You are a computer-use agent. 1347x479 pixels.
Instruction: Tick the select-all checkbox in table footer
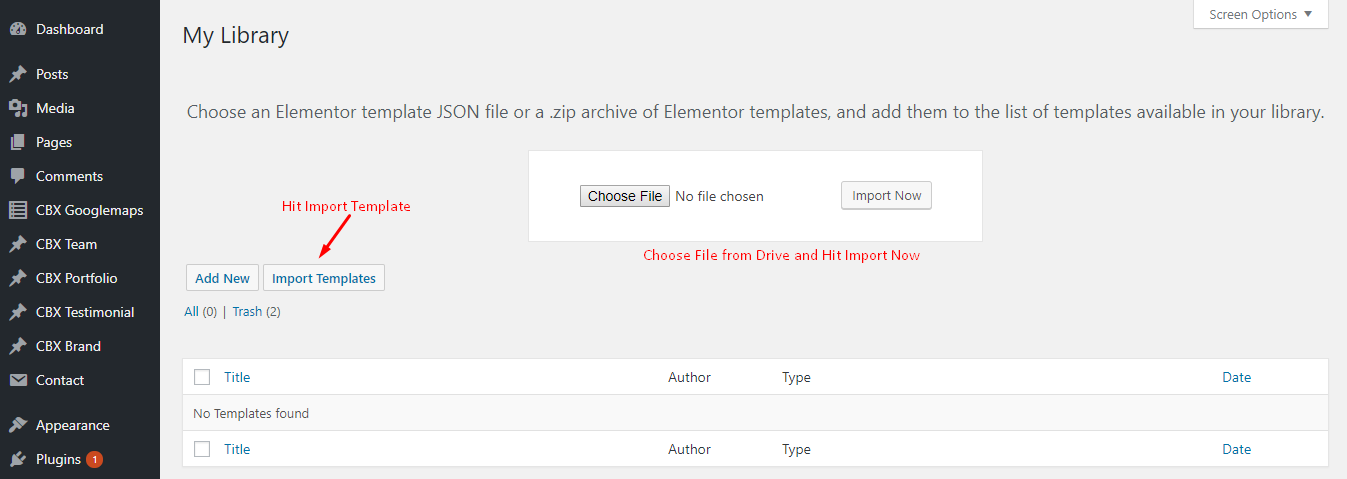[x=202, y=449]
